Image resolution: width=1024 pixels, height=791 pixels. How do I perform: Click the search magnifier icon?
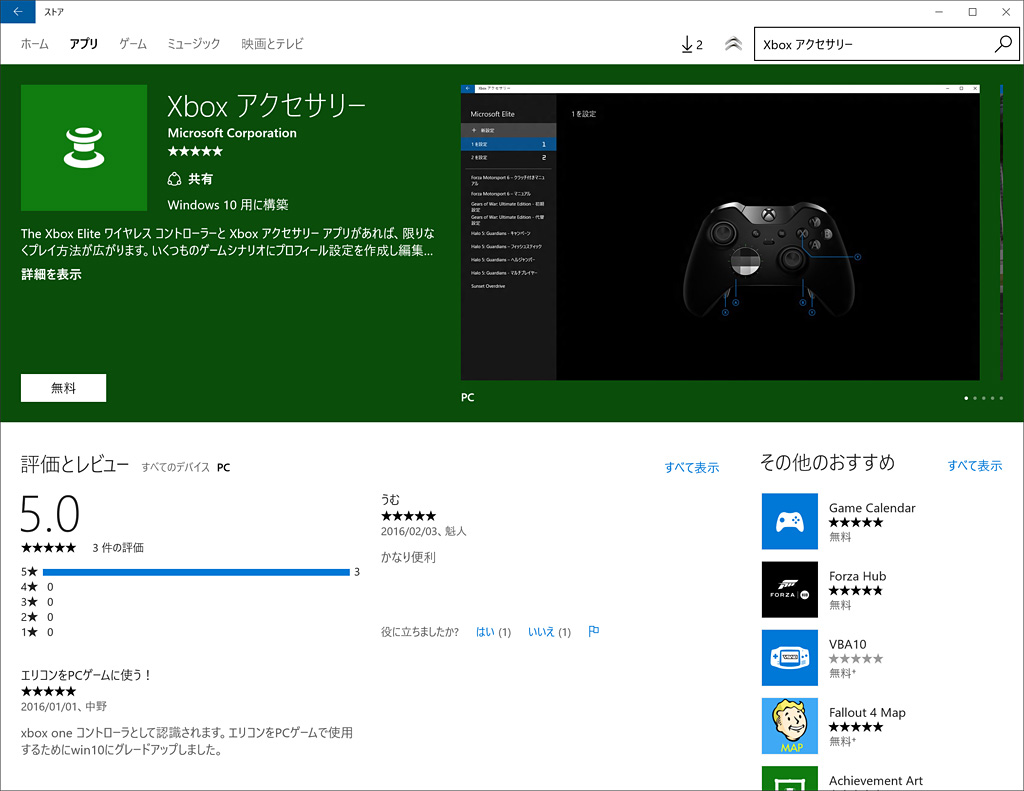pyautogui.click(x=1003, y=44)
